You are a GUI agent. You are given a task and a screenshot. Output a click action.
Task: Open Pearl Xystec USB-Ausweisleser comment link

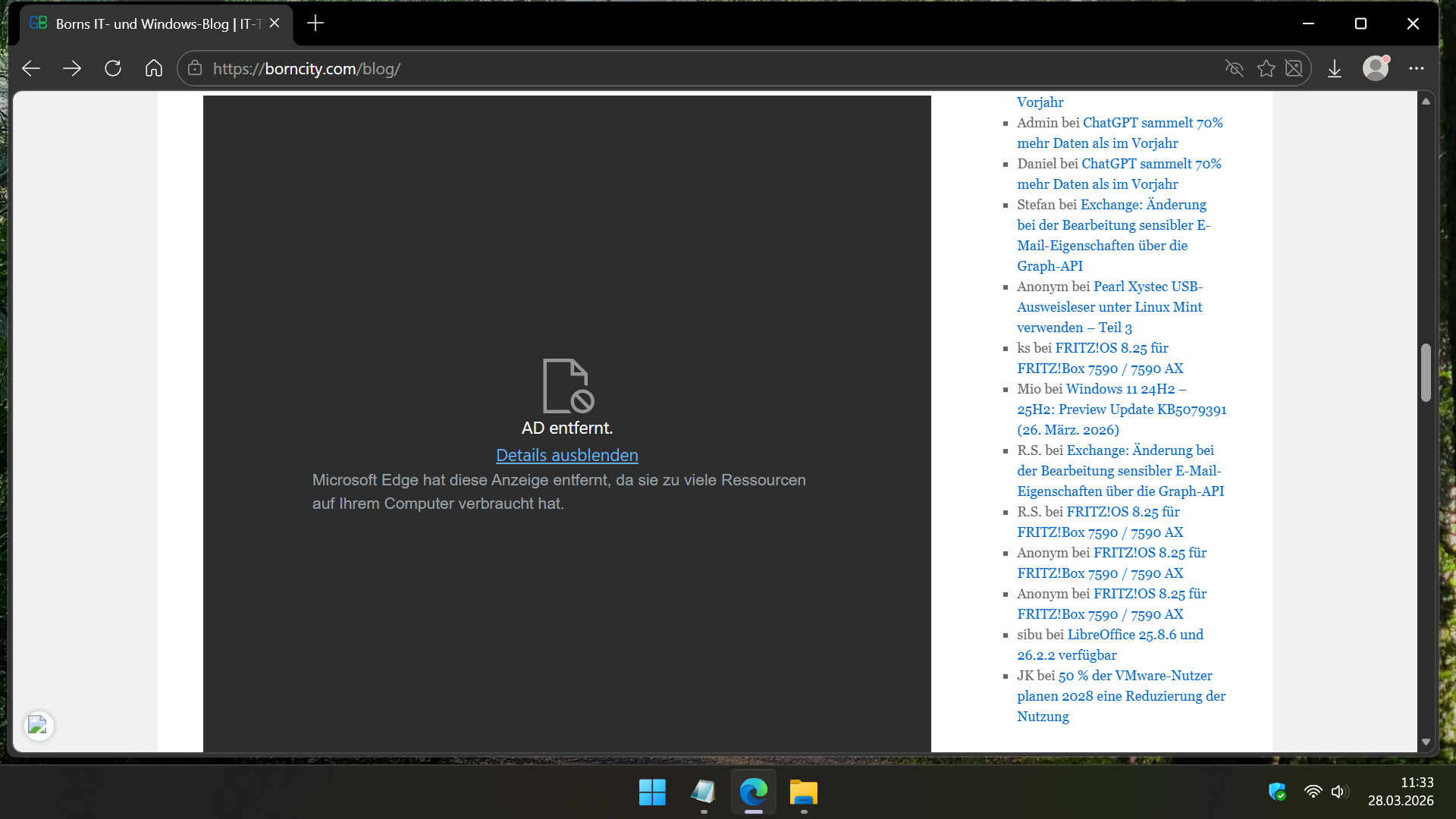click(x=1147, y=287)
